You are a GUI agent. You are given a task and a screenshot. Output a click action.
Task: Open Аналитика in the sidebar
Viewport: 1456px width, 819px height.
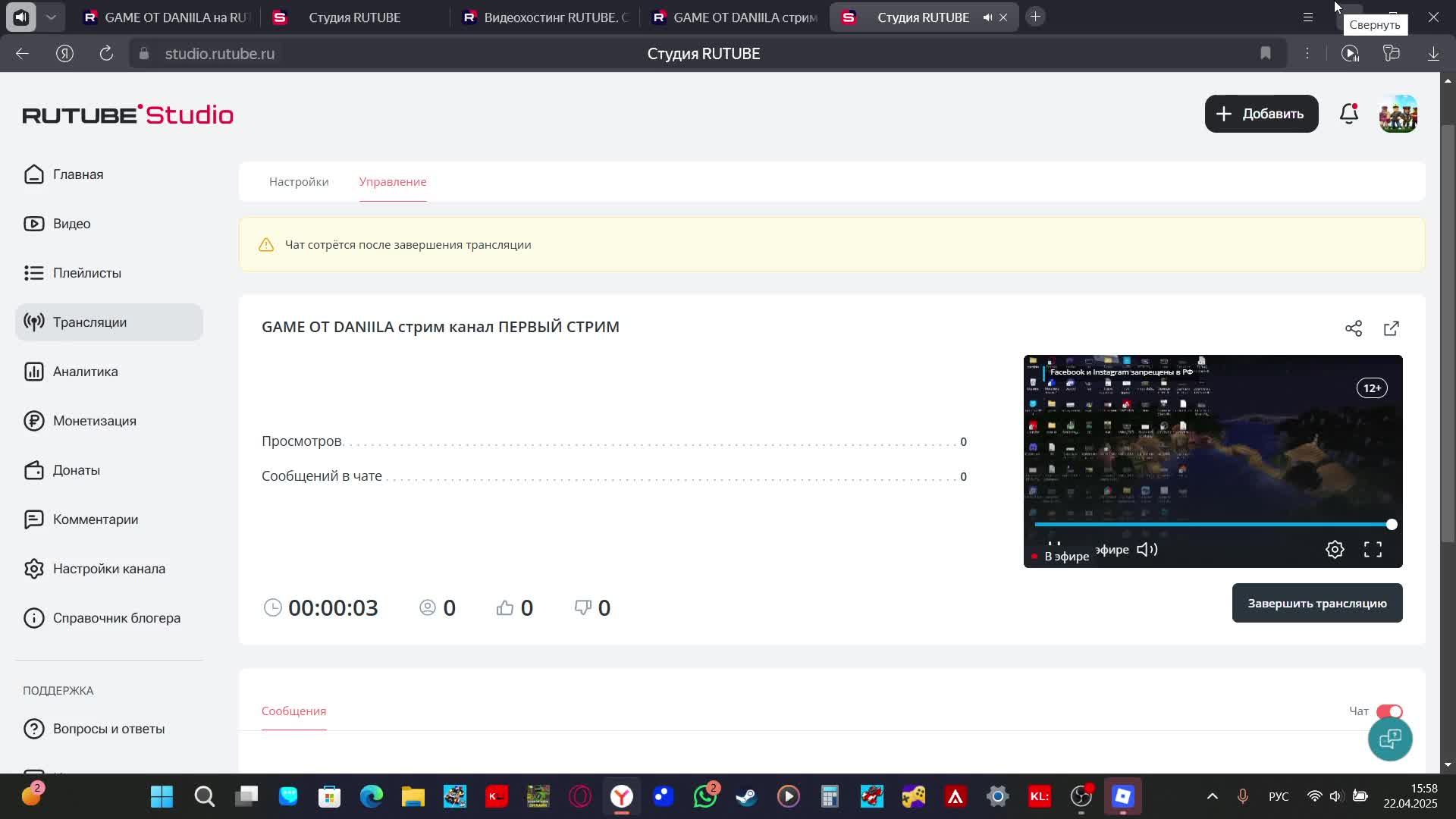coord(85,372)
